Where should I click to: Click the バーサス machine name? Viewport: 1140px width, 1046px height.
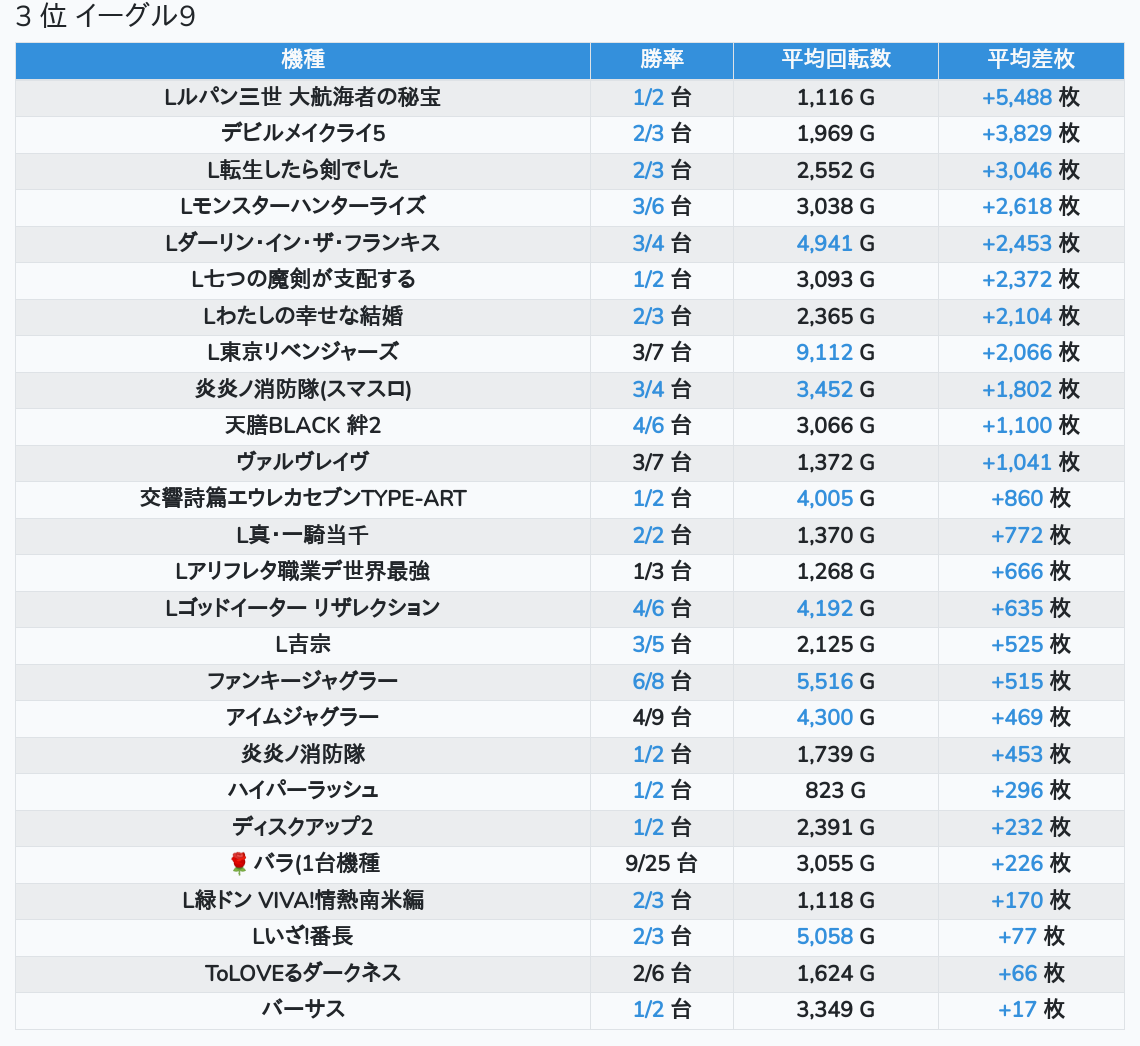(x=302, y=1009)
